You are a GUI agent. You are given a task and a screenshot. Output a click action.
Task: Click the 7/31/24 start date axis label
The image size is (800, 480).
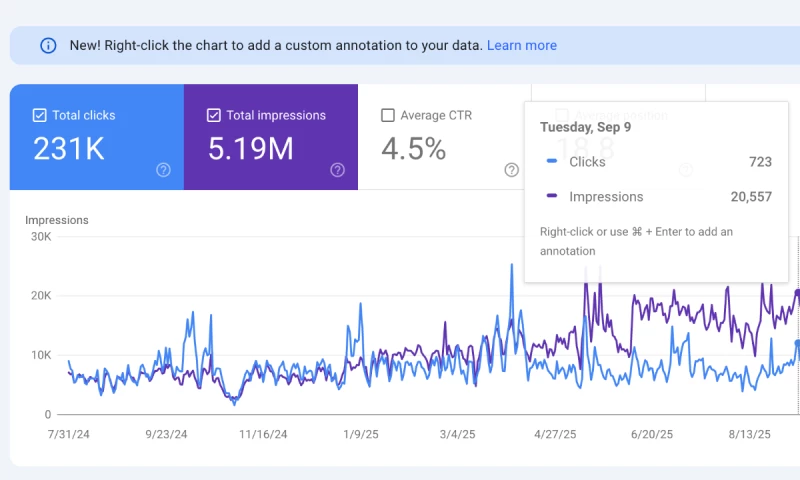tap(70, 435)
